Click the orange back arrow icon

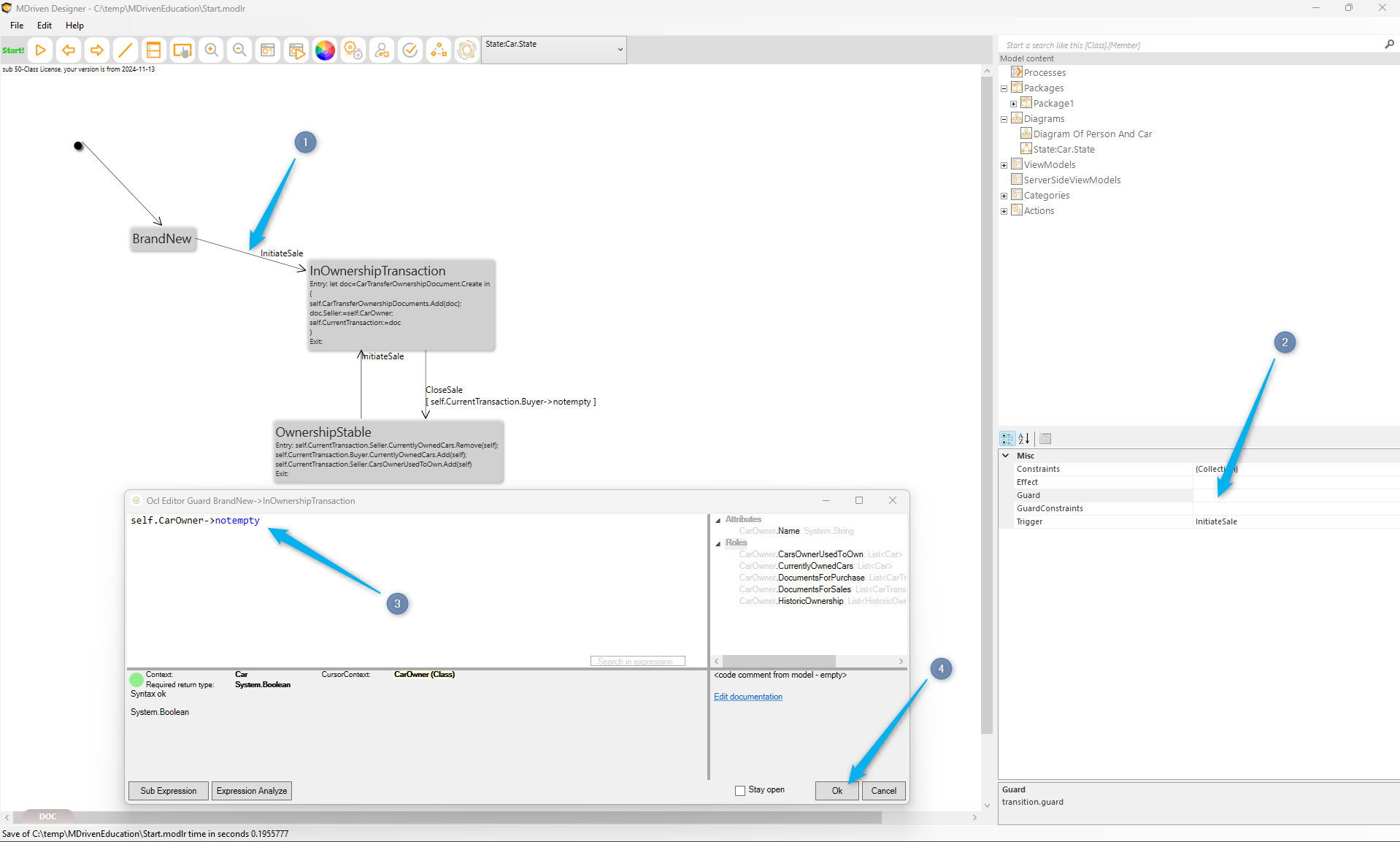tap(69, 50)
